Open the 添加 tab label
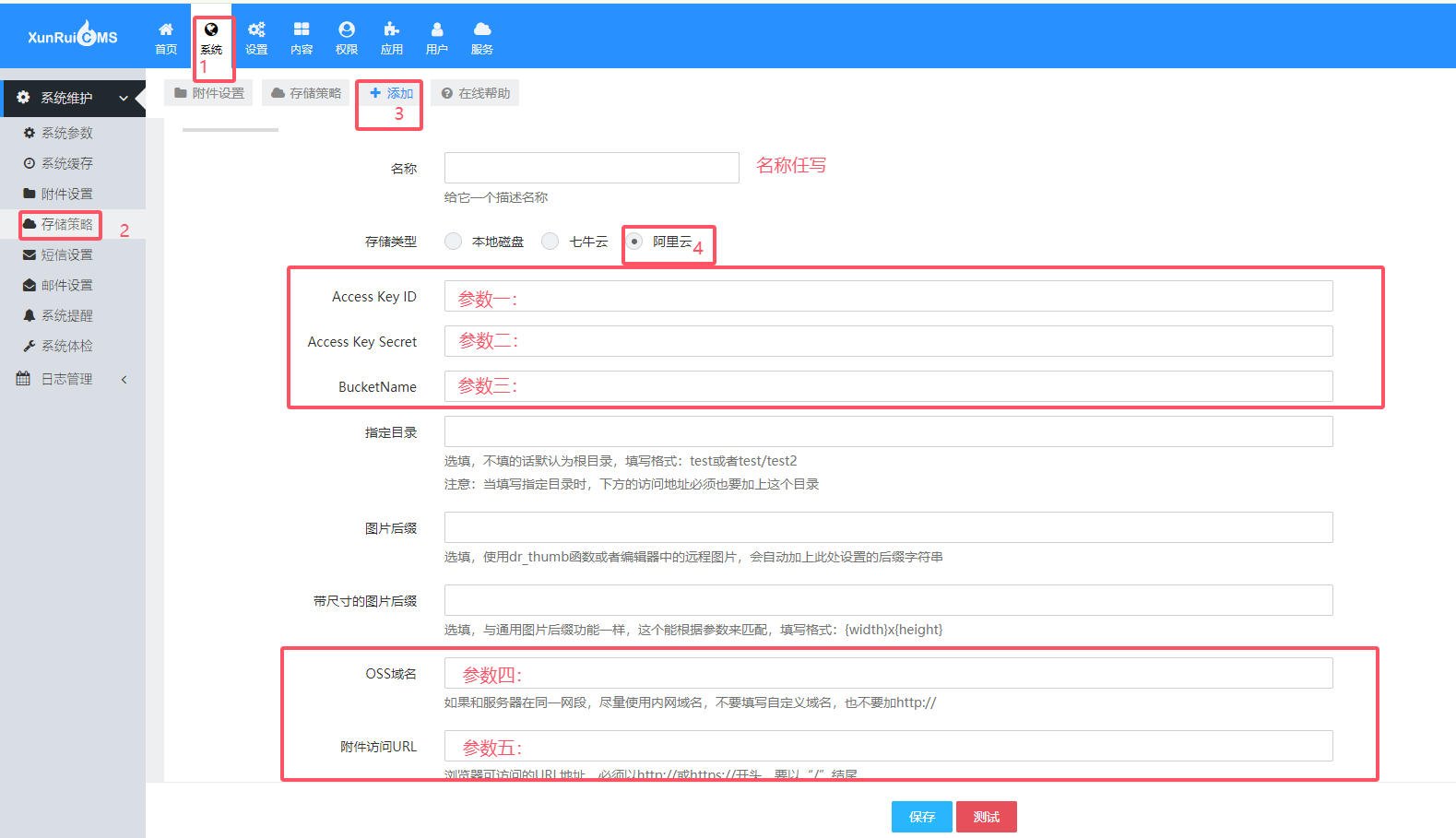 click(x=400, y=93)
